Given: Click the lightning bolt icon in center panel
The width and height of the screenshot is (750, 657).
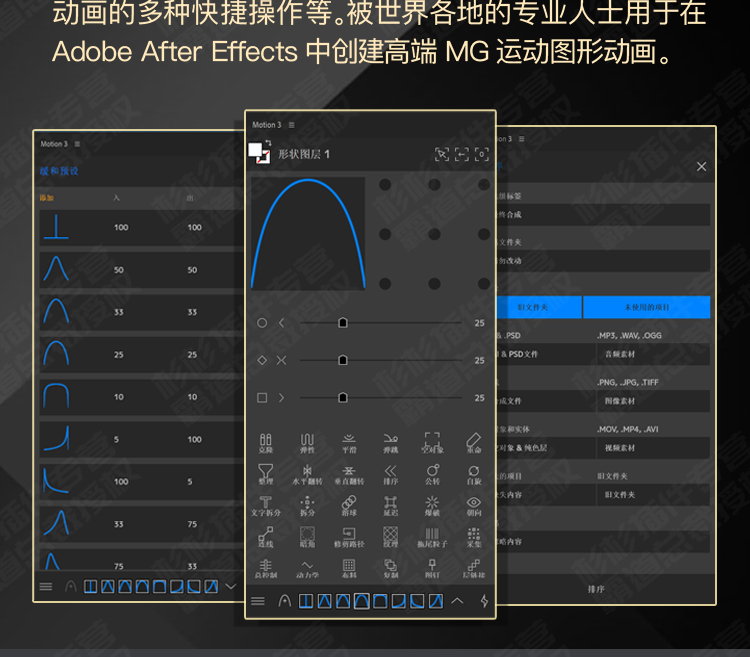Looking at the screenshot, I should [x=484, y=601].
